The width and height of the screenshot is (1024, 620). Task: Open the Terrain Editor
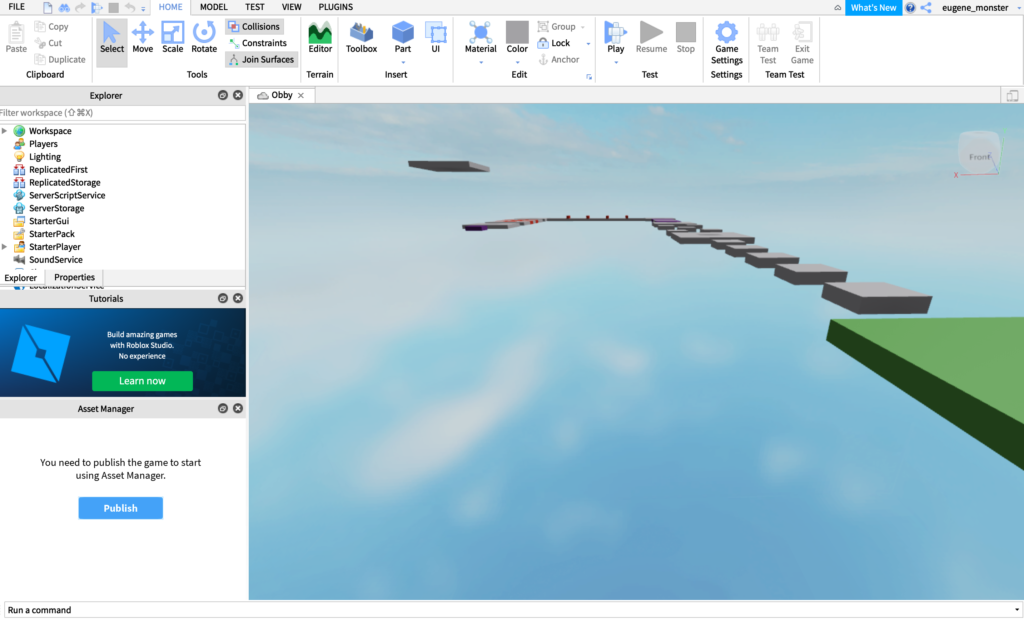coord(320,38)
